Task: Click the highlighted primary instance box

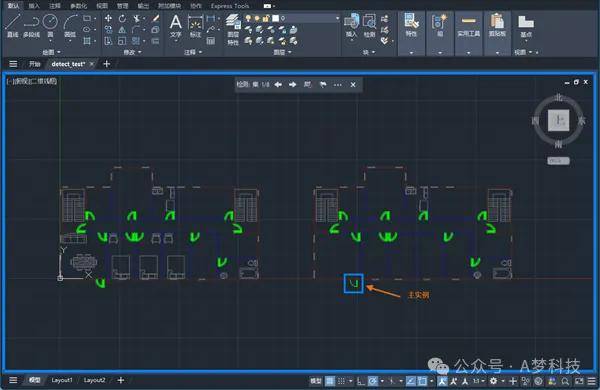Action: (354, 283)
